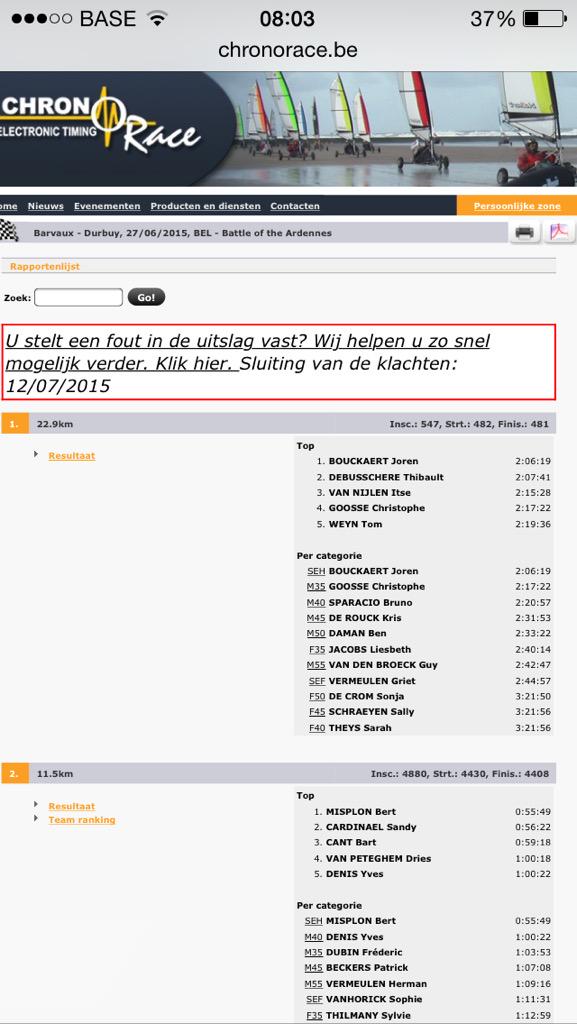
Task: Click M50 category for DAMAN Ben
Action: click(316, 633)
